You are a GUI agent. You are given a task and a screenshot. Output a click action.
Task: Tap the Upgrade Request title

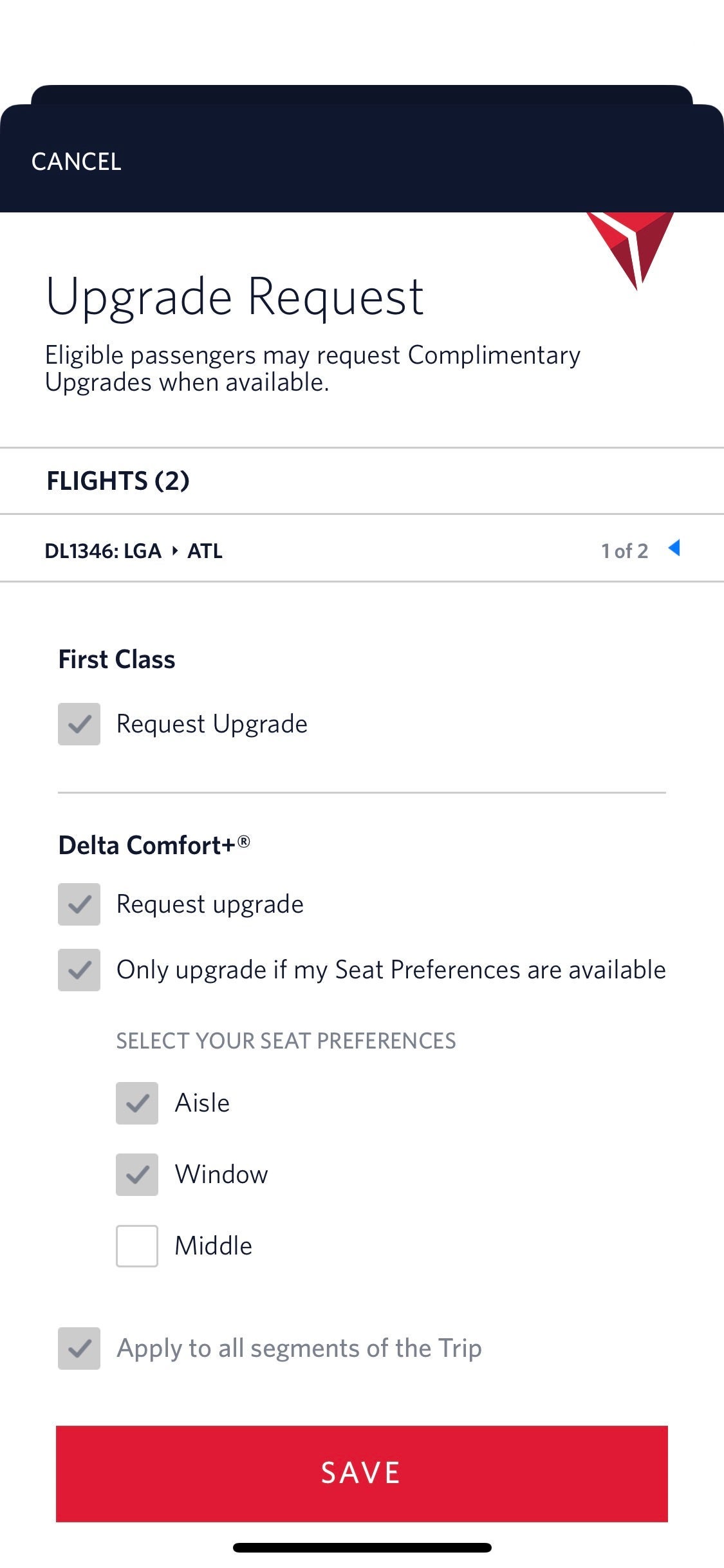click(x=235, y=297)
